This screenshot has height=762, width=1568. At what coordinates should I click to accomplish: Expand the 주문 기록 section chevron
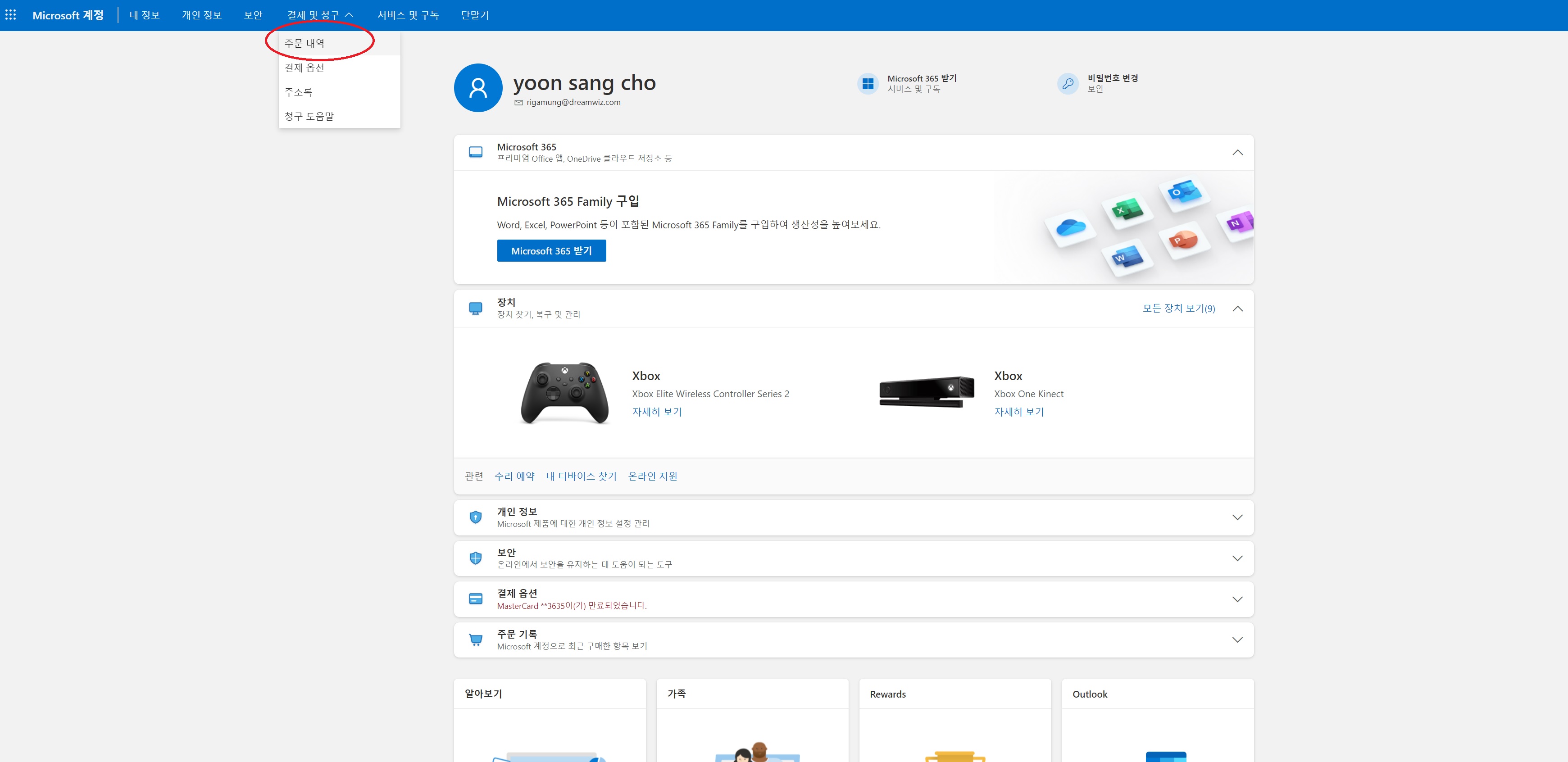[x=1237, y=640]
